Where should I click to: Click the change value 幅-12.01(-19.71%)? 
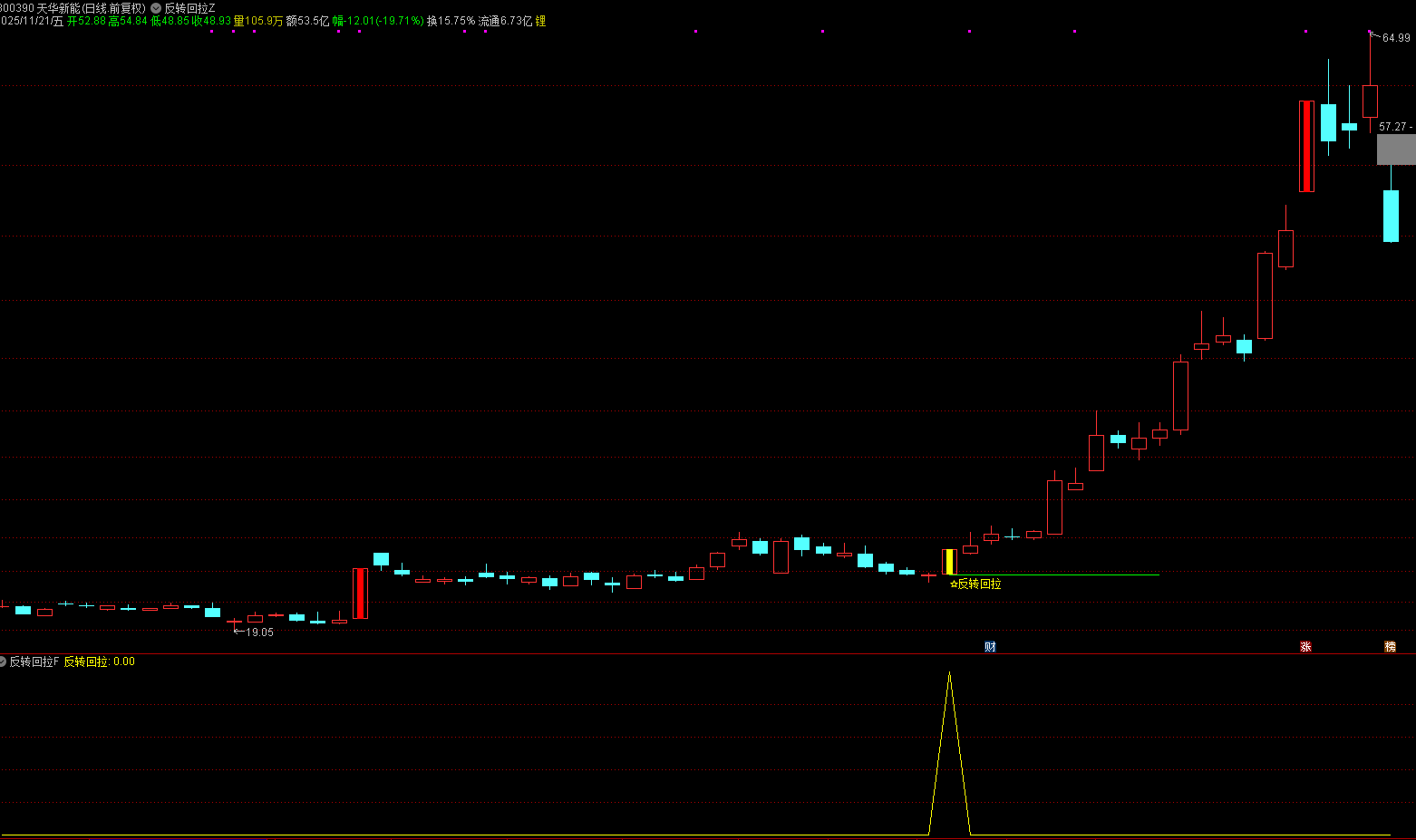pyautogui.click(x=378, y=21)
